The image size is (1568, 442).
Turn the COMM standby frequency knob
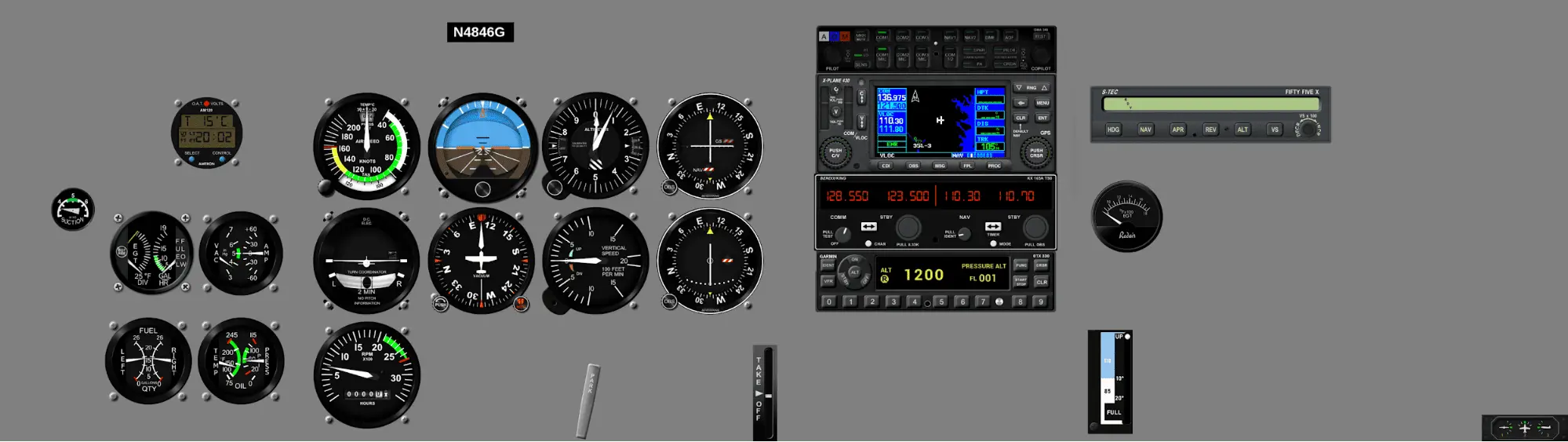tap(908, 227)
